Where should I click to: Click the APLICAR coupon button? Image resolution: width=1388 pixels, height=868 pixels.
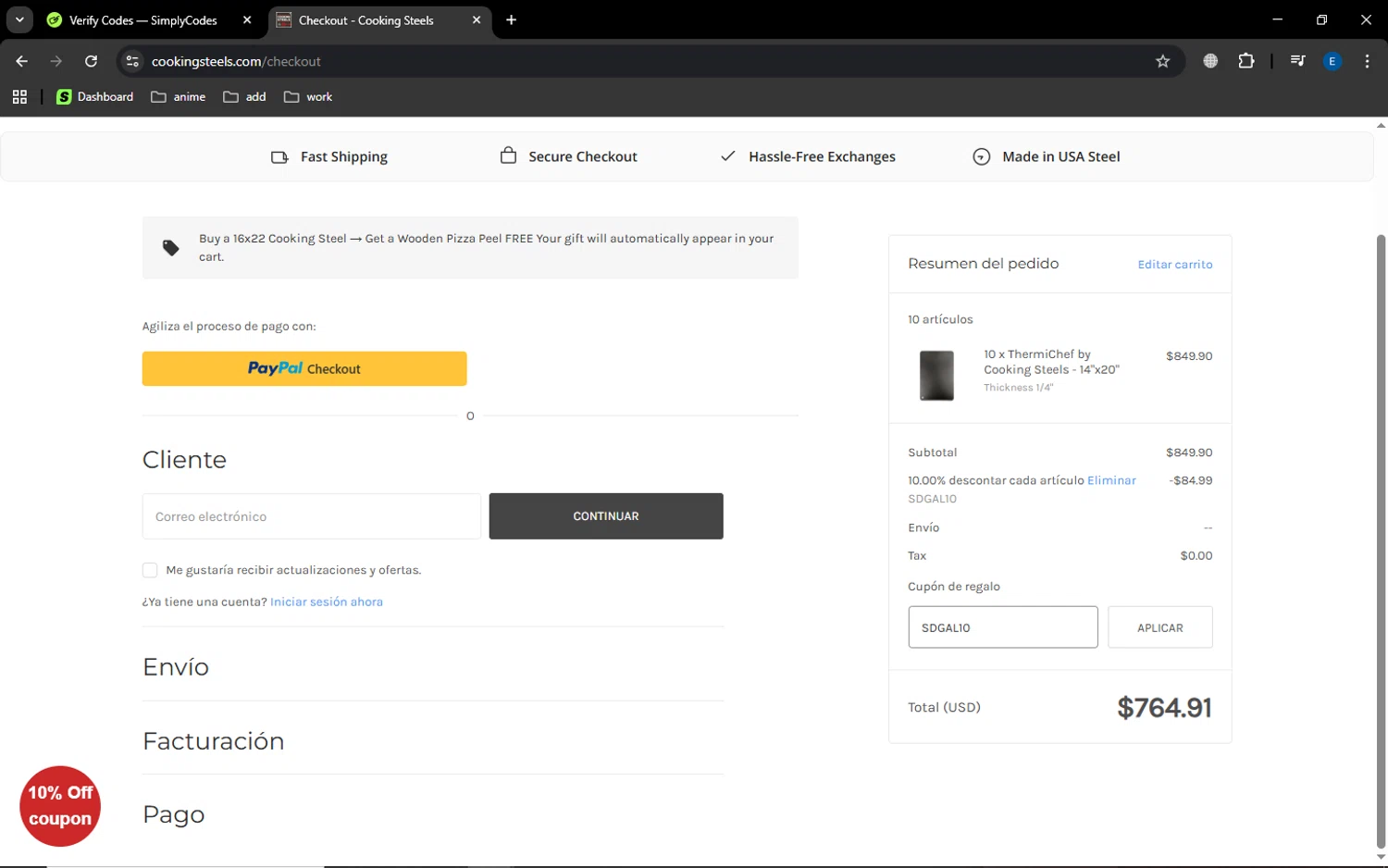[x=1160, y=627]
